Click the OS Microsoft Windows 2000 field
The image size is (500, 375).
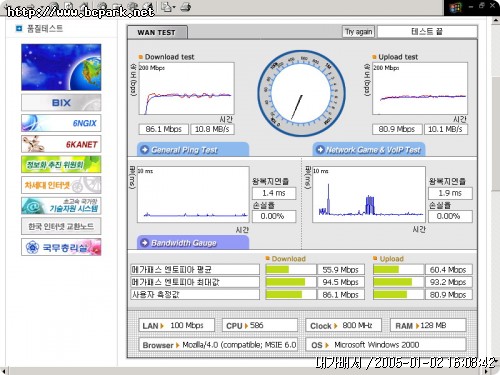pos(386,345)
